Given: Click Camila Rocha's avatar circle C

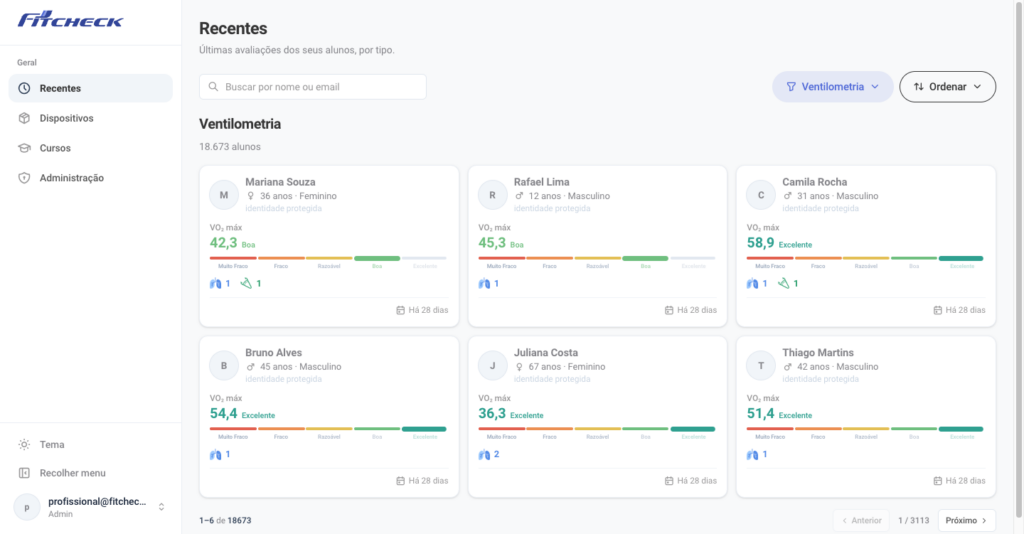Looking at the screenshot, I should coord(761,195).
